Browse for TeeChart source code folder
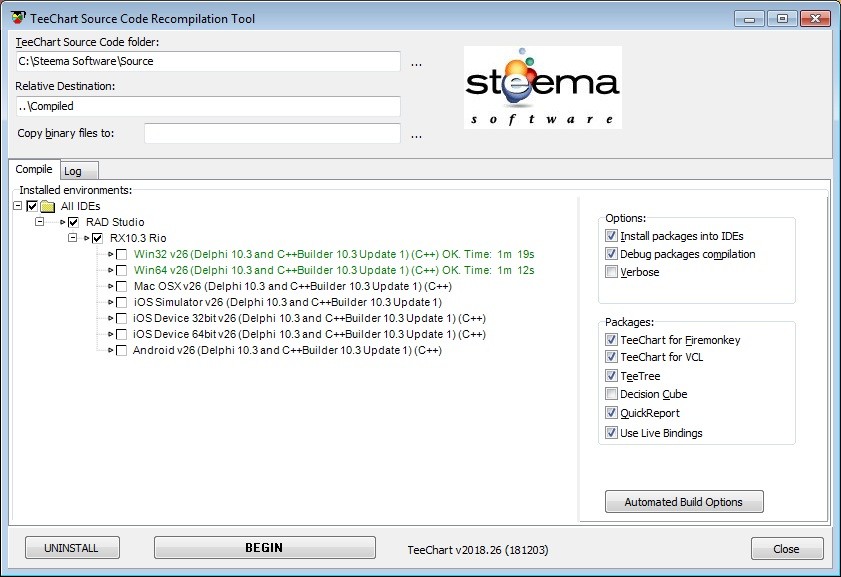Image resolution: width=841 pixels, height=577 pixels. pyautogui.click(x=416, y=63)
